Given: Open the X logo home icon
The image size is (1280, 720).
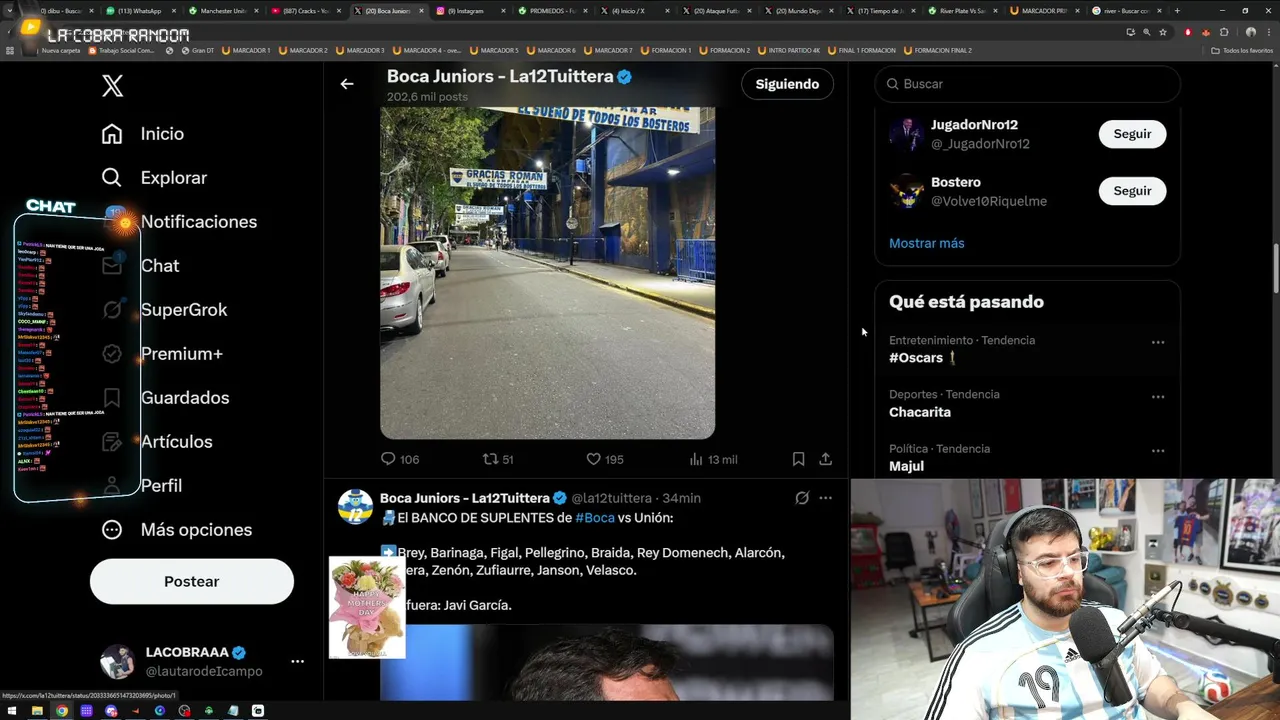Looking at the screenshot, I should [112, 86].
